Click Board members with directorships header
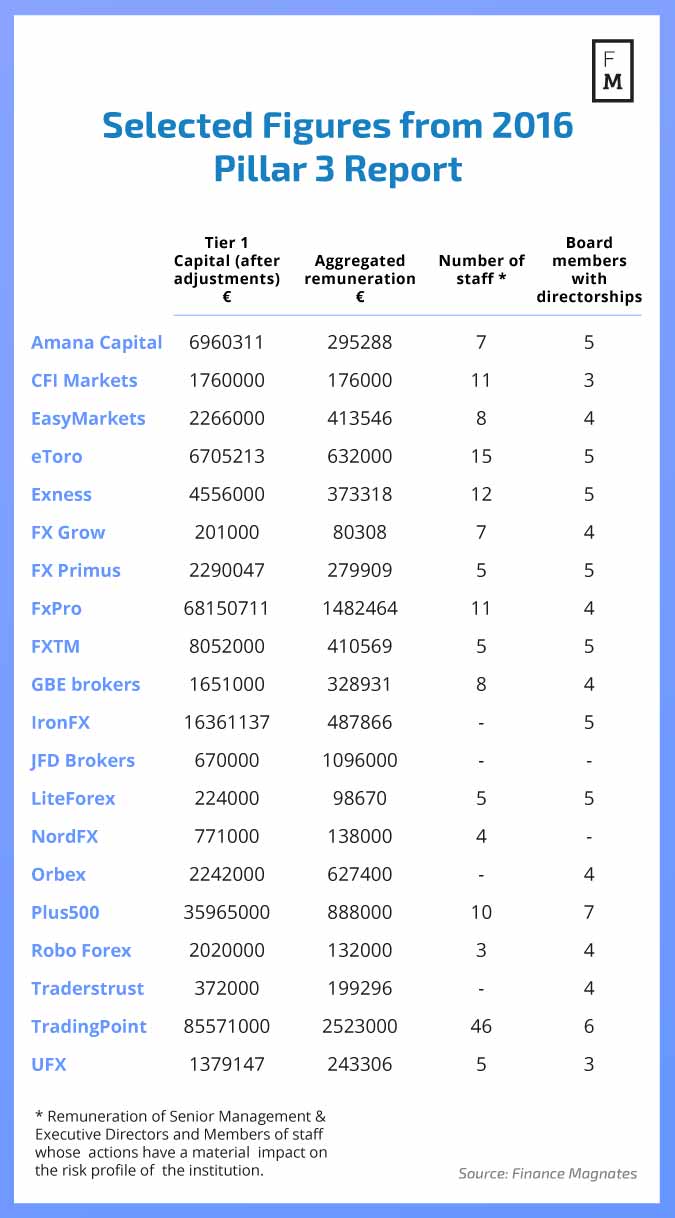The image size is (675, 1218). [x=589, y=269]
